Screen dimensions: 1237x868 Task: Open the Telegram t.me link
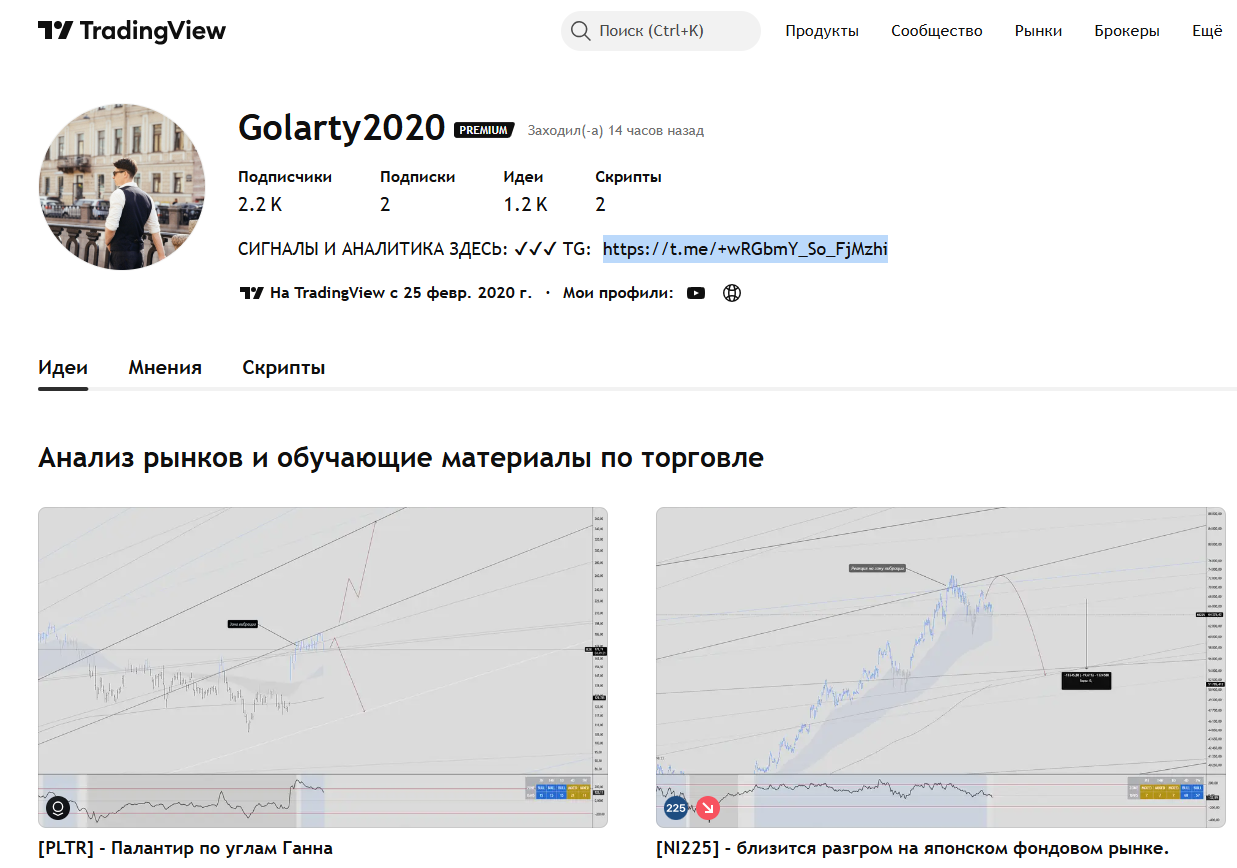(745, 249)
